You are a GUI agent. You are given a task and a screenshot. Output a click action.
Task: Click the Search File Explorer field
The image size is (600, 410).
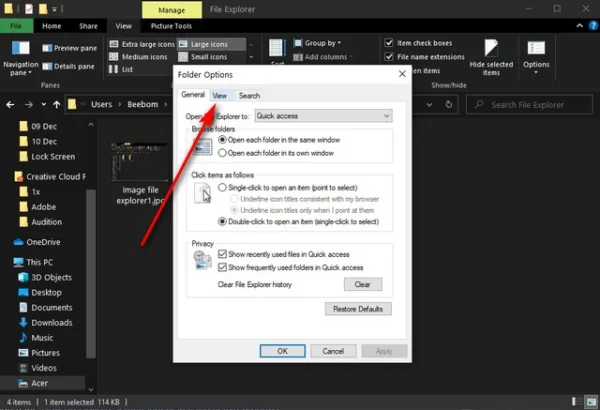point(529,105)
